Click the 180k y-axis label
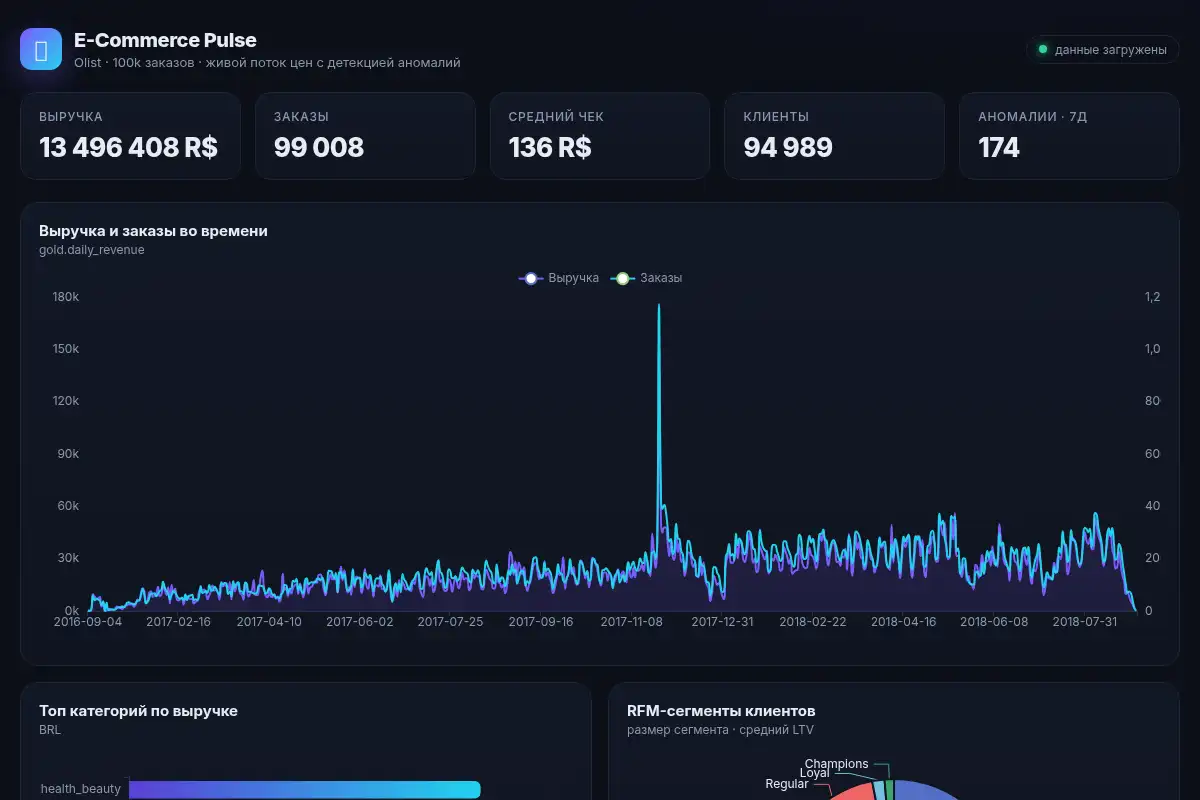Viewport: 1200px width, 800px height. pyautogui.click(x=66, y=297)
